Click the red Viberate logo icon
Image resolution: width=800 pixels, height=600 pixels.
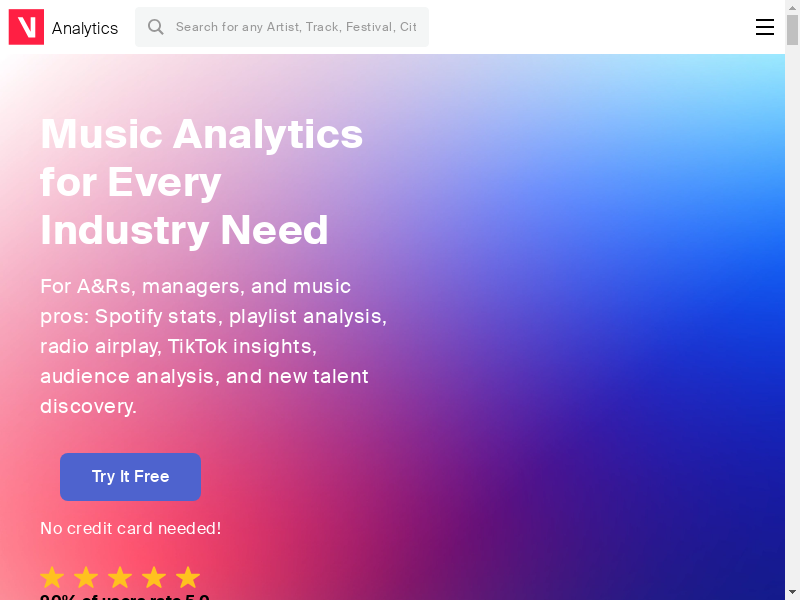click(x=26, y=27)
